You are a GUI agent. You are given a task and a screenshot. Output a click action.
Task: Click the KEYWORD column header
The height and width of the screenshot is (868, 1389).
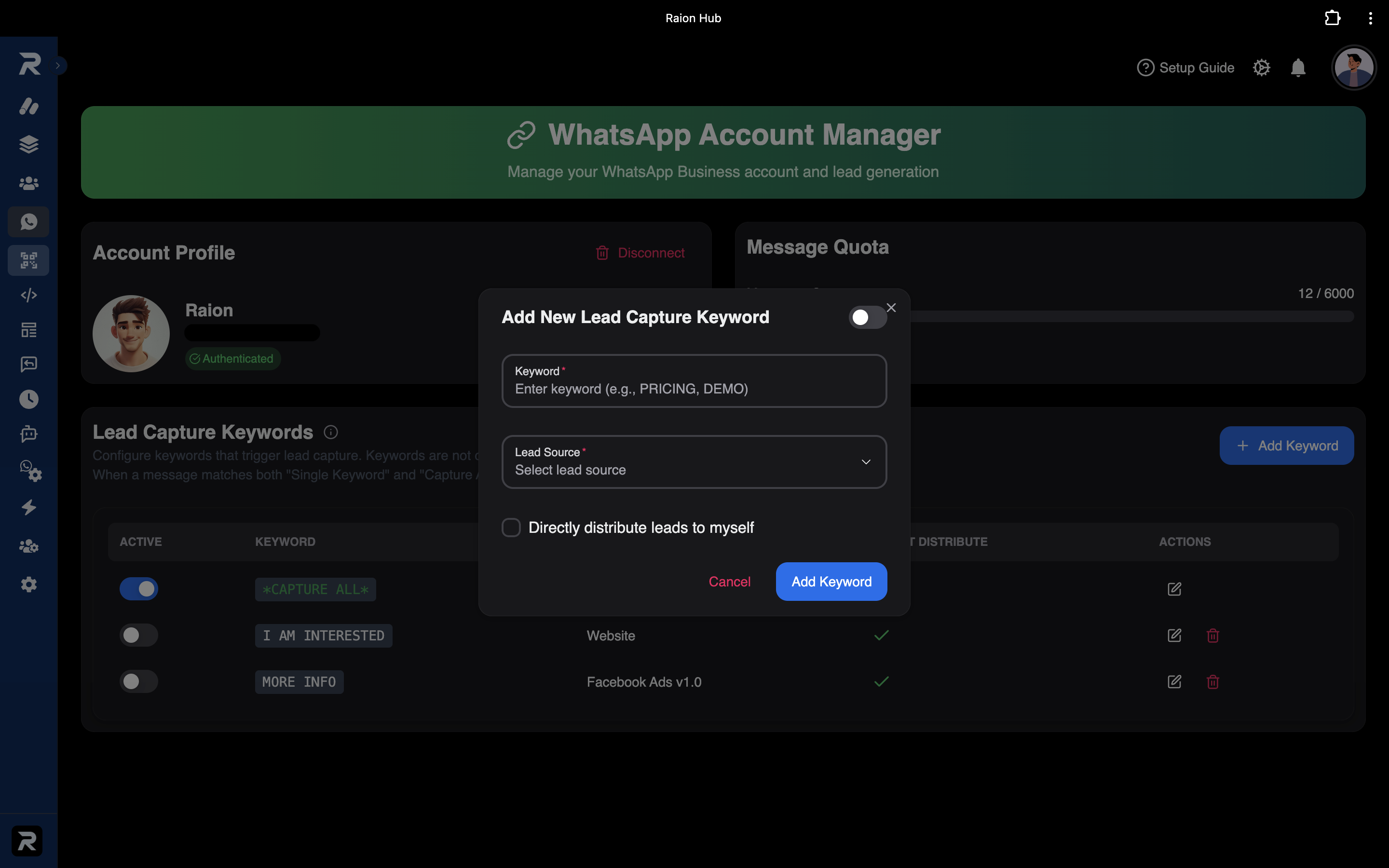(285, 542)
